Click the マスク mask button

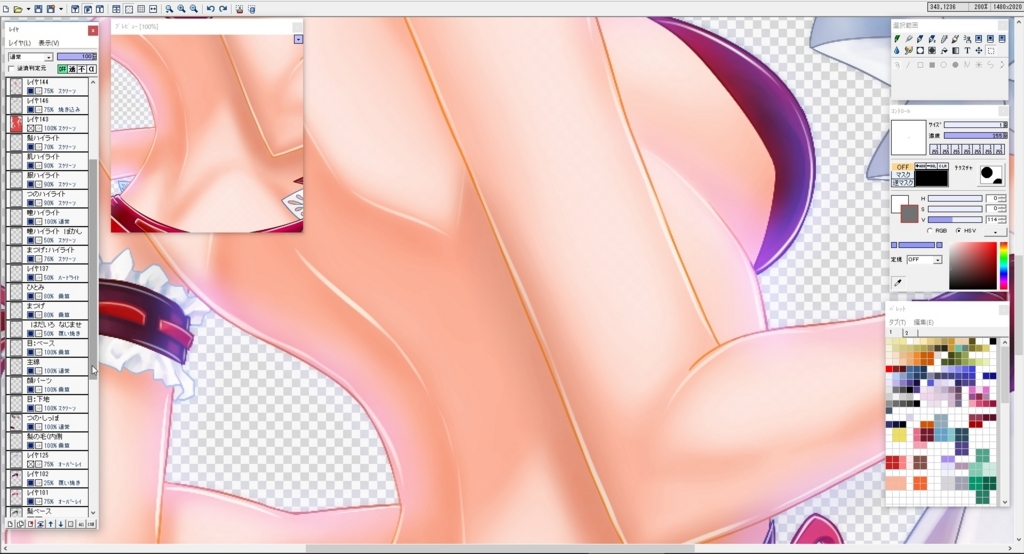(903, 175)
